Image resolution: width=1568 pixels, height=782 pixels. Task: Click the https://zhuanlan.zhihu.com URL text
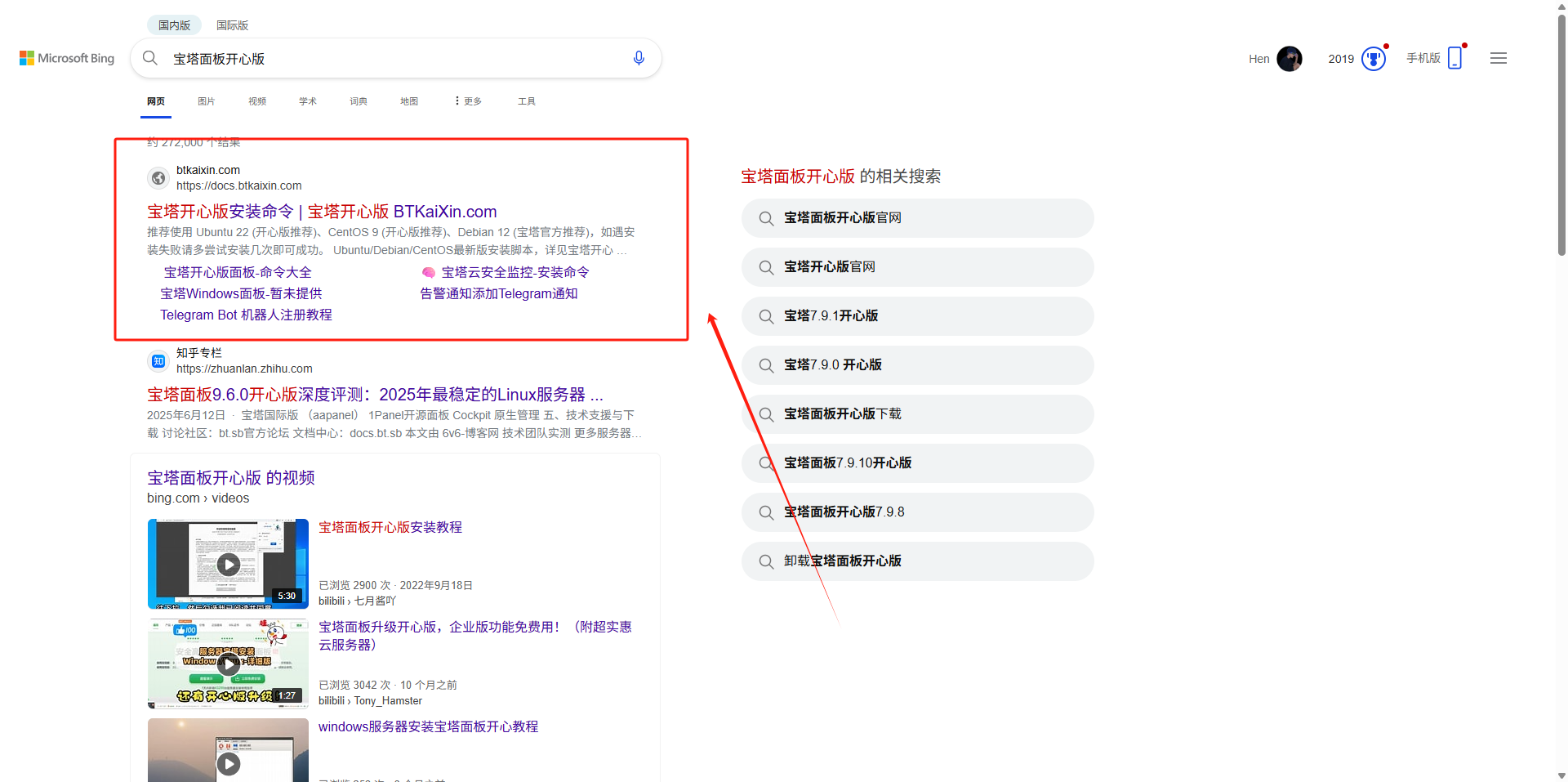[x=244, y=369]
